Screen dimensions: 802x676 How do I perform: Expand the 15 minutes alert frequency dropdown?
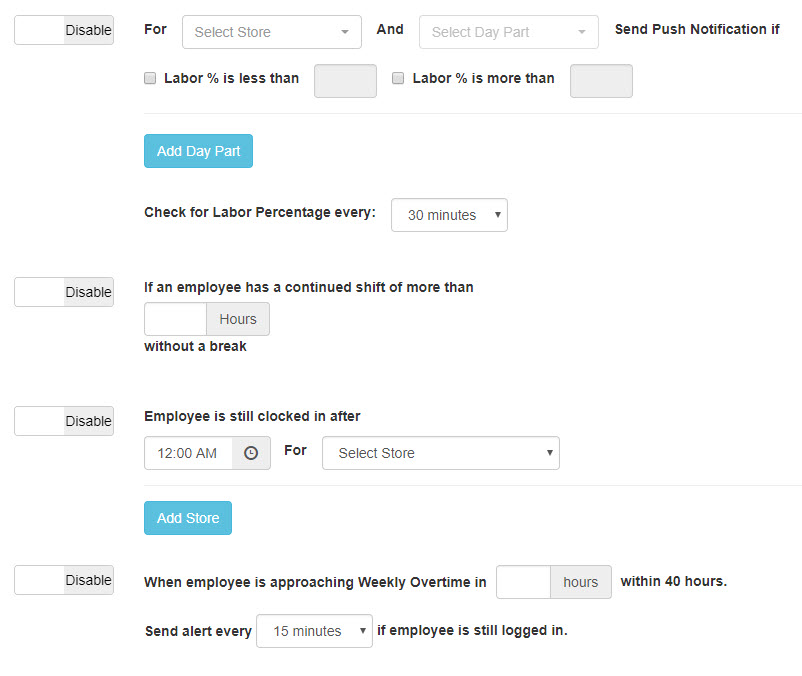314,631
